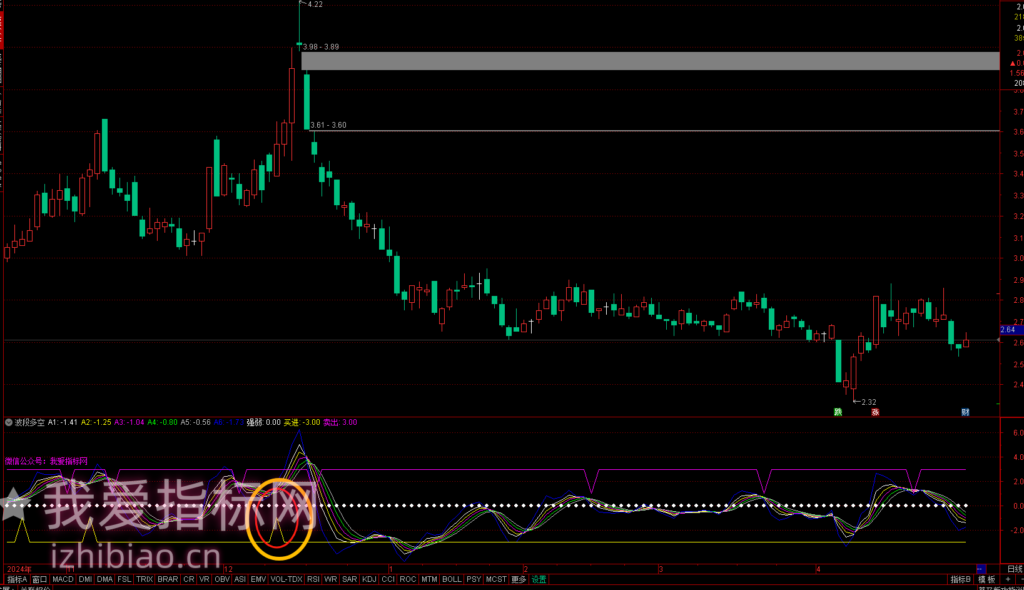
Task: Load the BOLL indicator
Action: coord(451,580)
